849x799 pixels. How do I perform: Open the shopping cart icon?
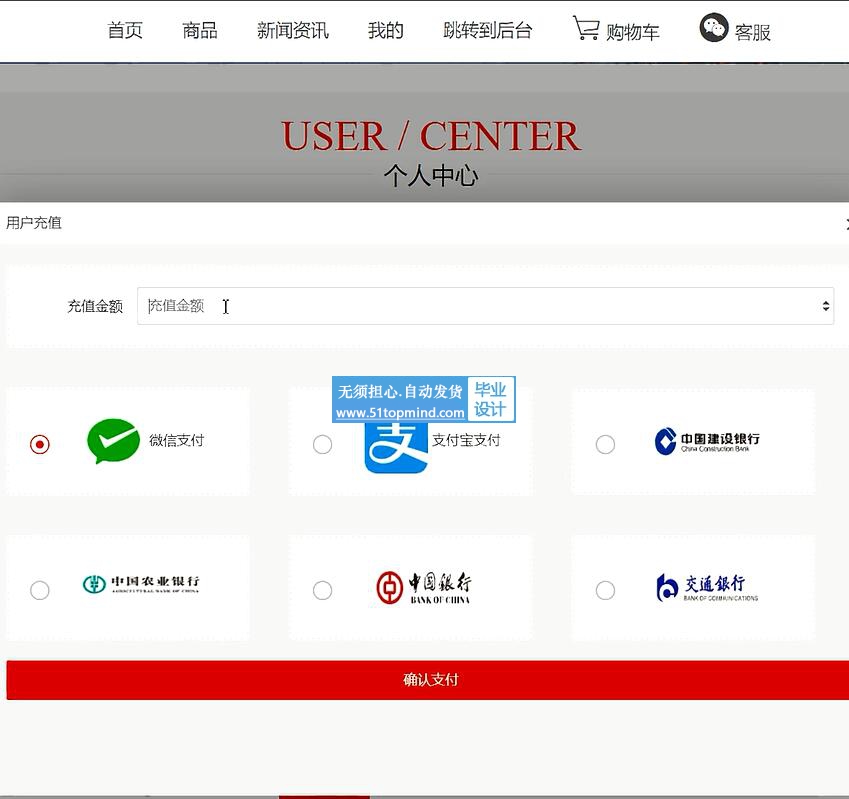point(586,28)
